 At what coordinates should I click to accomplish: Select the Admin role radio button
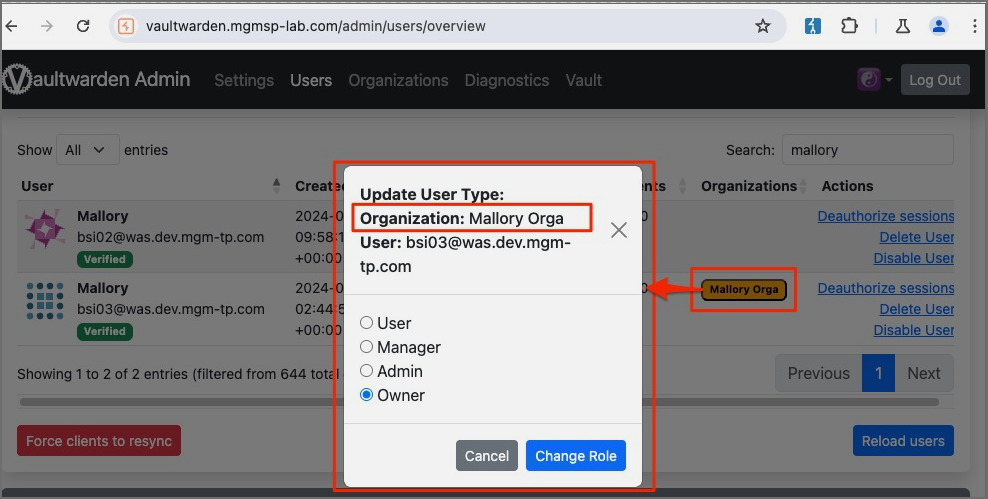tap(366, 371)
